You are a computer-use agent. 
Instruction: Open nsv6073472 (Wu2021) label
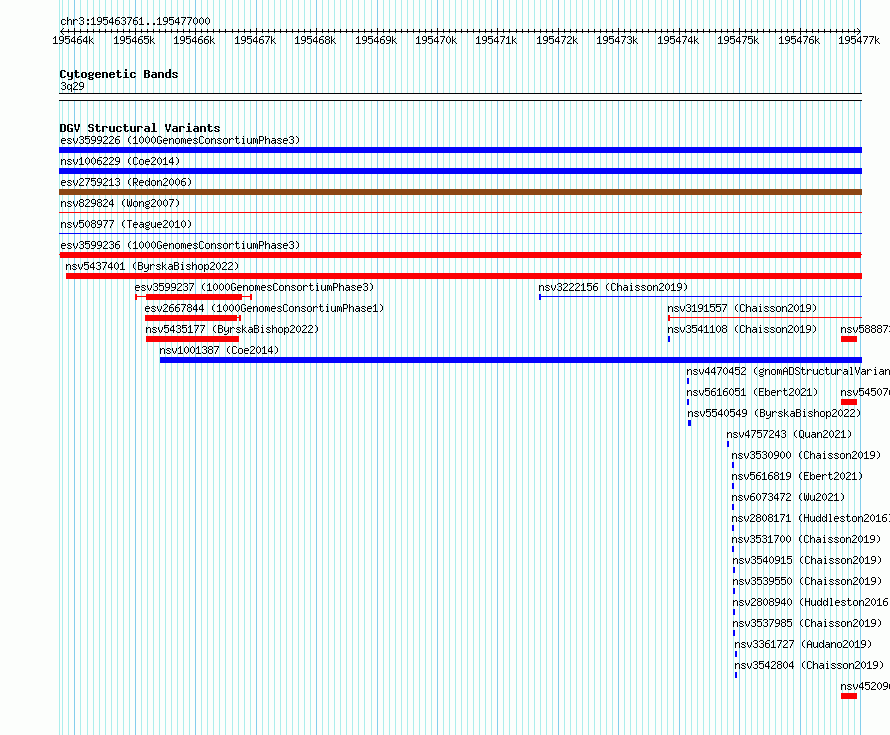point(788,497)
